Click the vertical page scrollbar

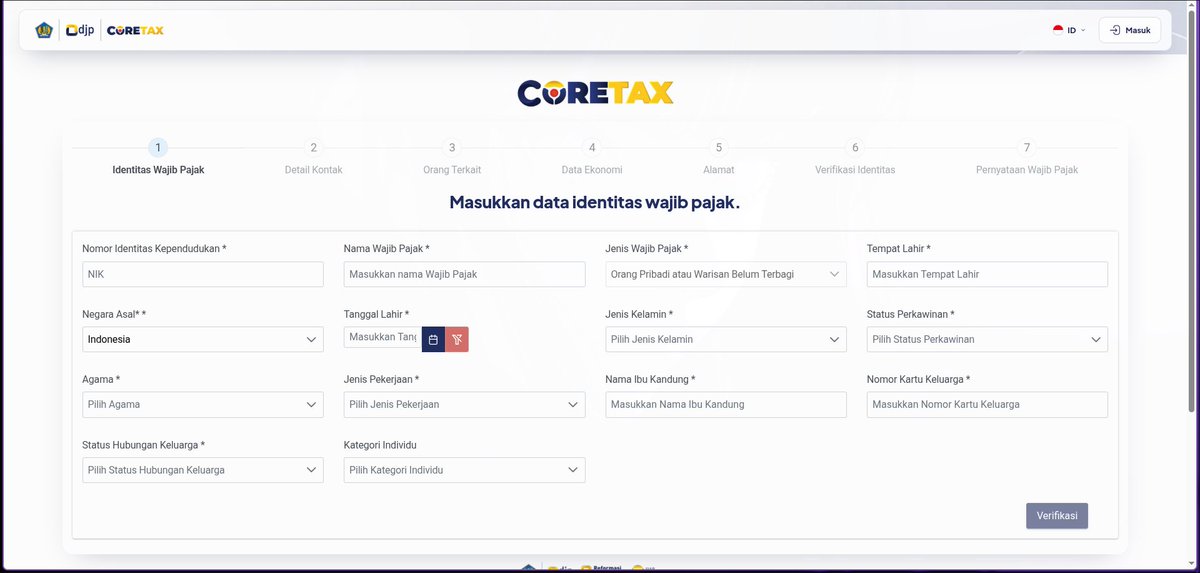pyautogui.click(x=1191, y=210)
